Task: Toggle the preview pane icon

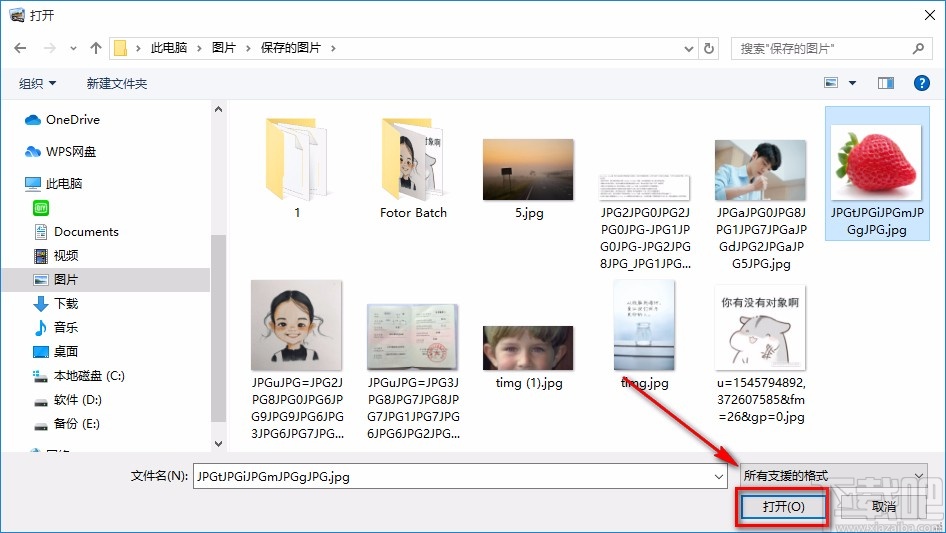Action: pos(886,83)
